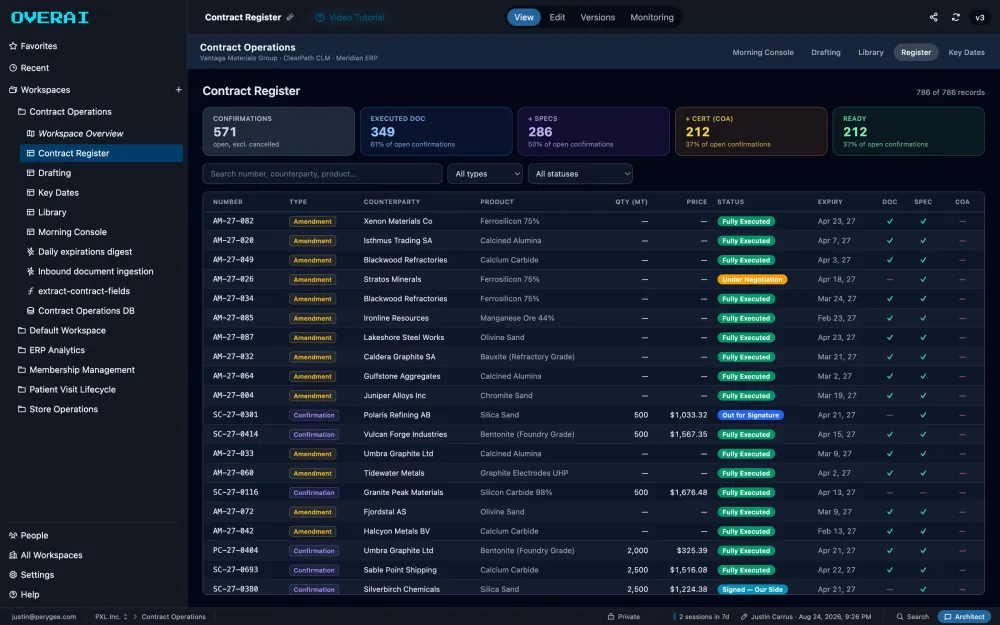The width and height of the screenshot is (1000, 625).
Task: Open Help in the sidebar
Action: click(24, 594)
